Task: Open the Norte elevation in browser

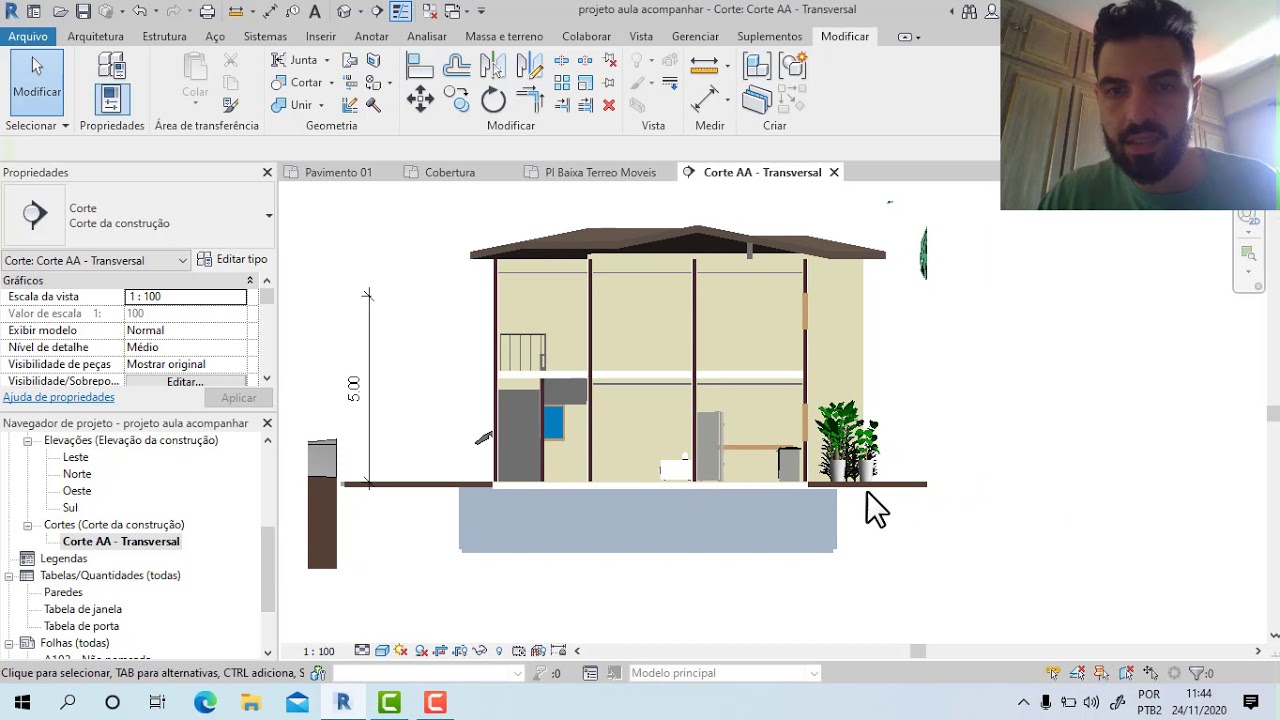Action: point(77,474)
